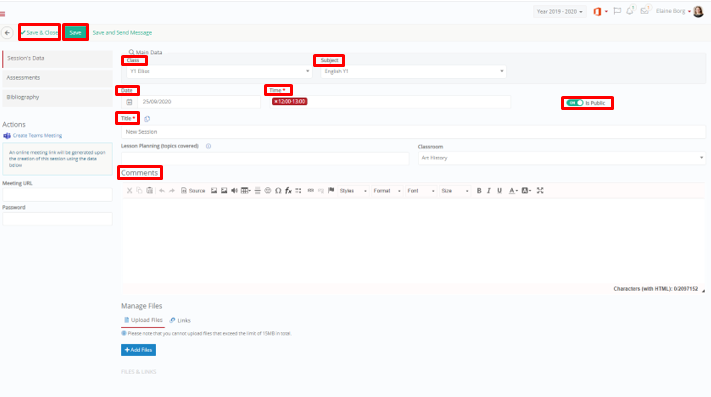Click inside the Comments editor area
Image resolution: width=711 pixels, height=397 pixels.
click(413, 241)
